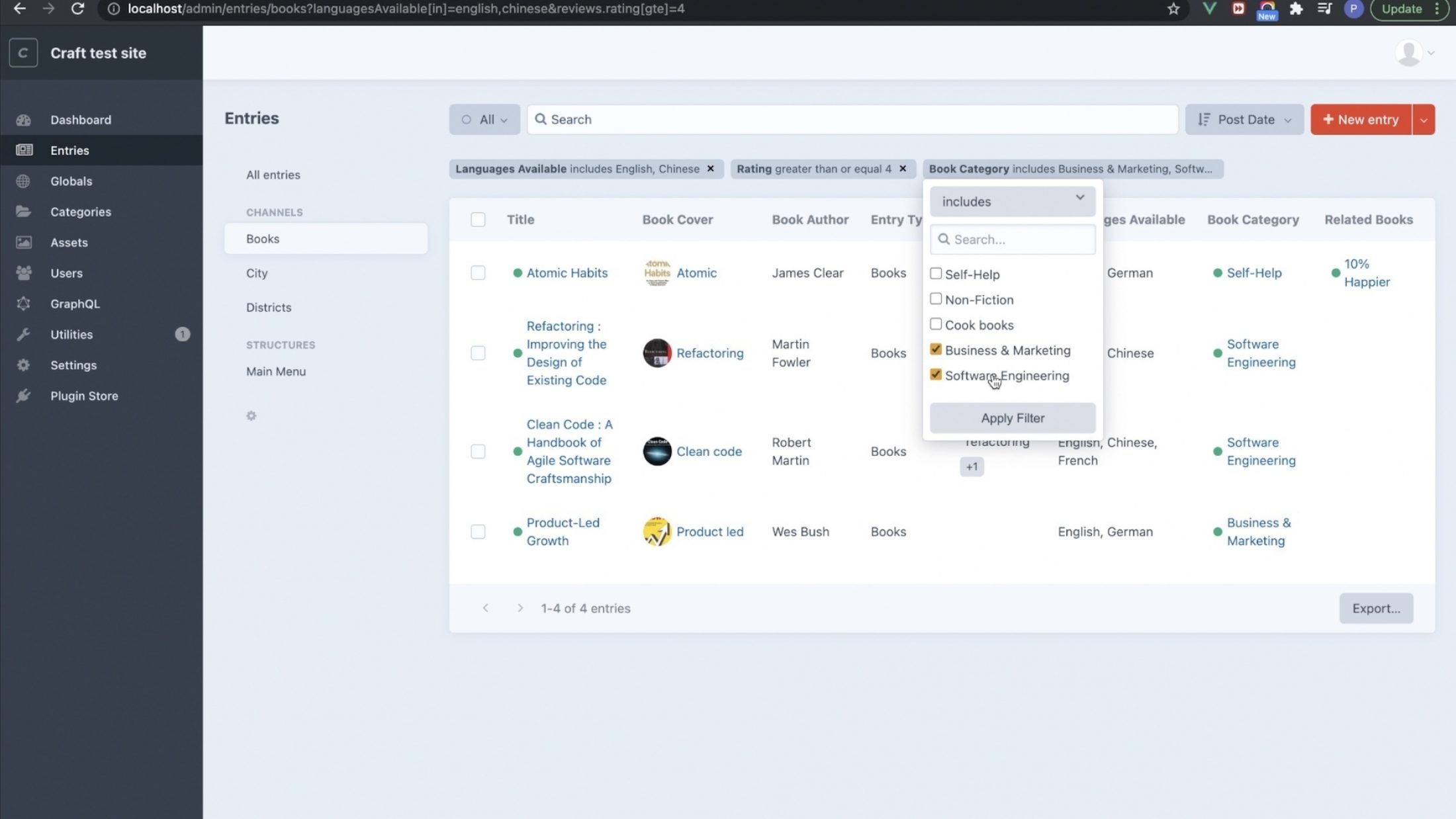Click browser bookmark star icon
This screenshot has height=819, width=1456.
[1173, 9]
